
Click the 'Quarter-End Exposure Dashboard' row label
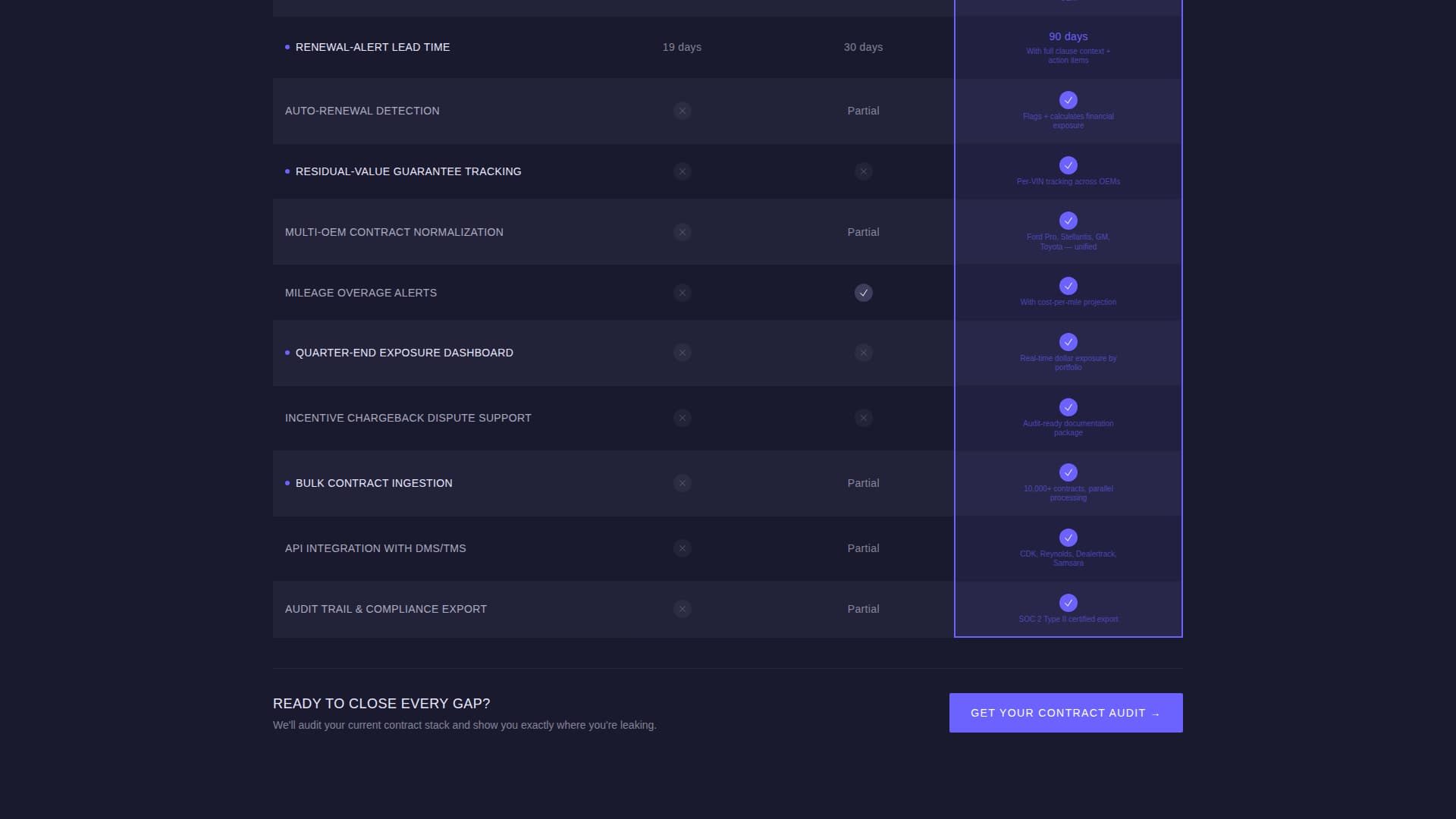pos(404,353)
